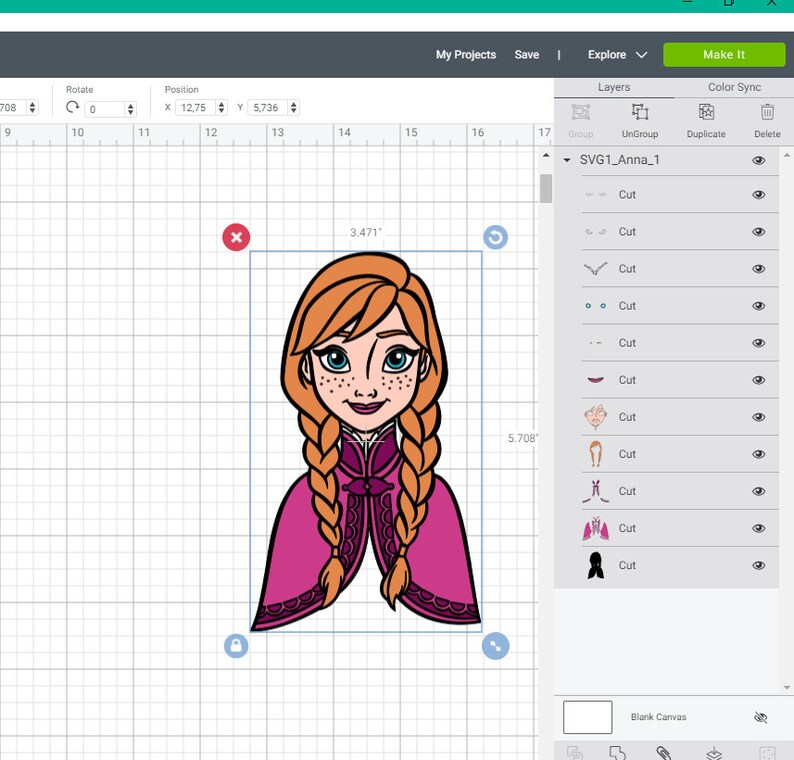This screenshot has height=760, width=794.
Task: Hide the blue eyes layer
Action: (759, 306)
